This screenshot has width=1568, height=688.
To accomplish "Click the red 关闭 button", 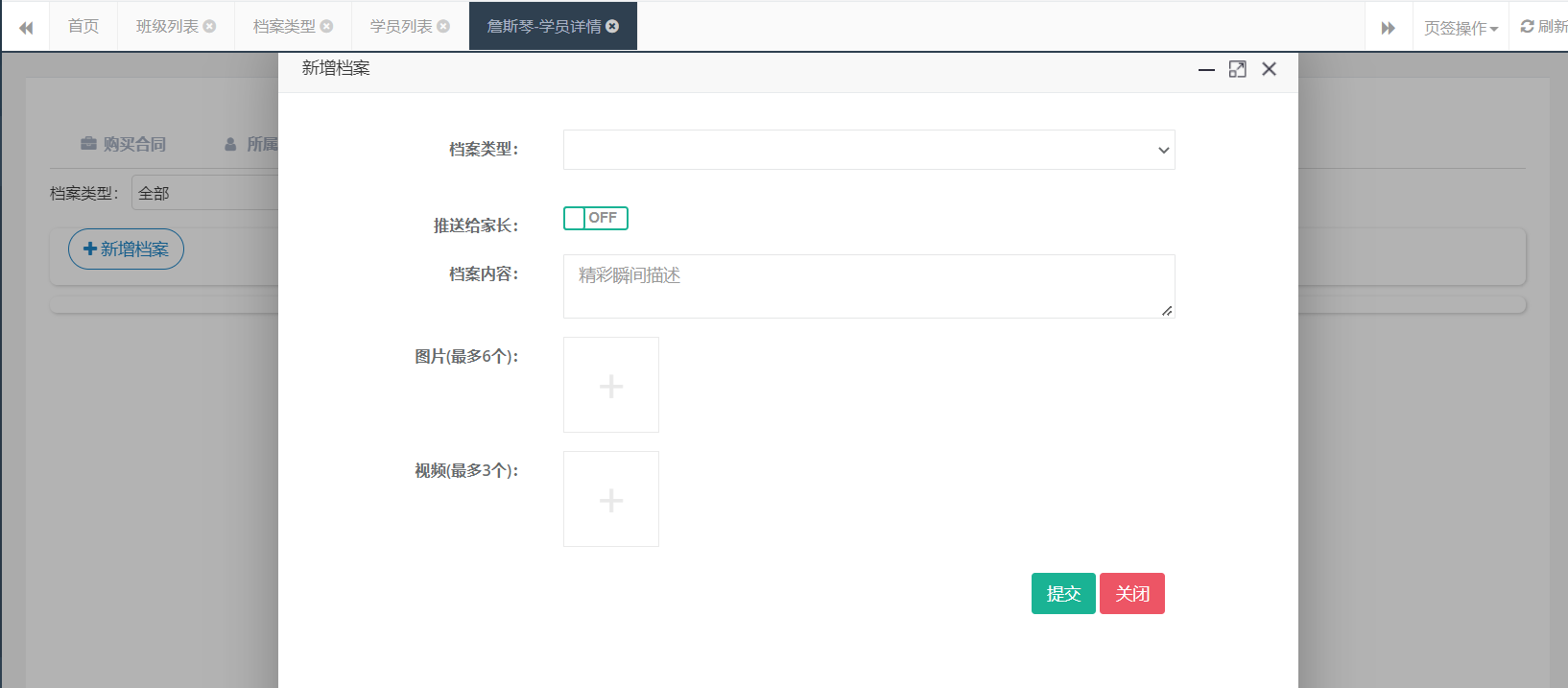I will tap(1132, 594).
